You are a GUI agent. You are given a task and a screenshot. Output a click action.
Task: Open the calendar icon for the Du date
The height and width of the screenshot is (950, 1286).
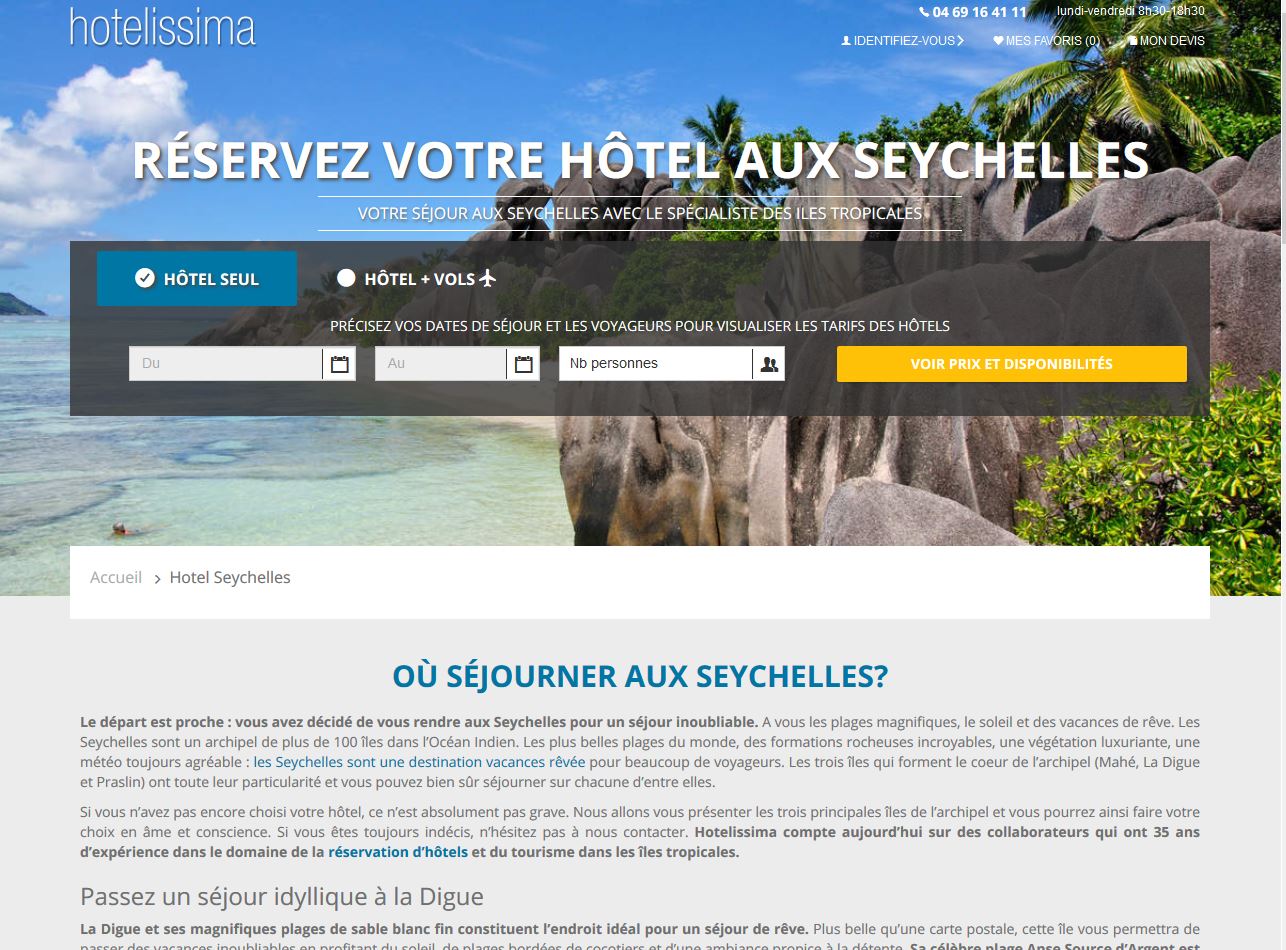point(339,364)
